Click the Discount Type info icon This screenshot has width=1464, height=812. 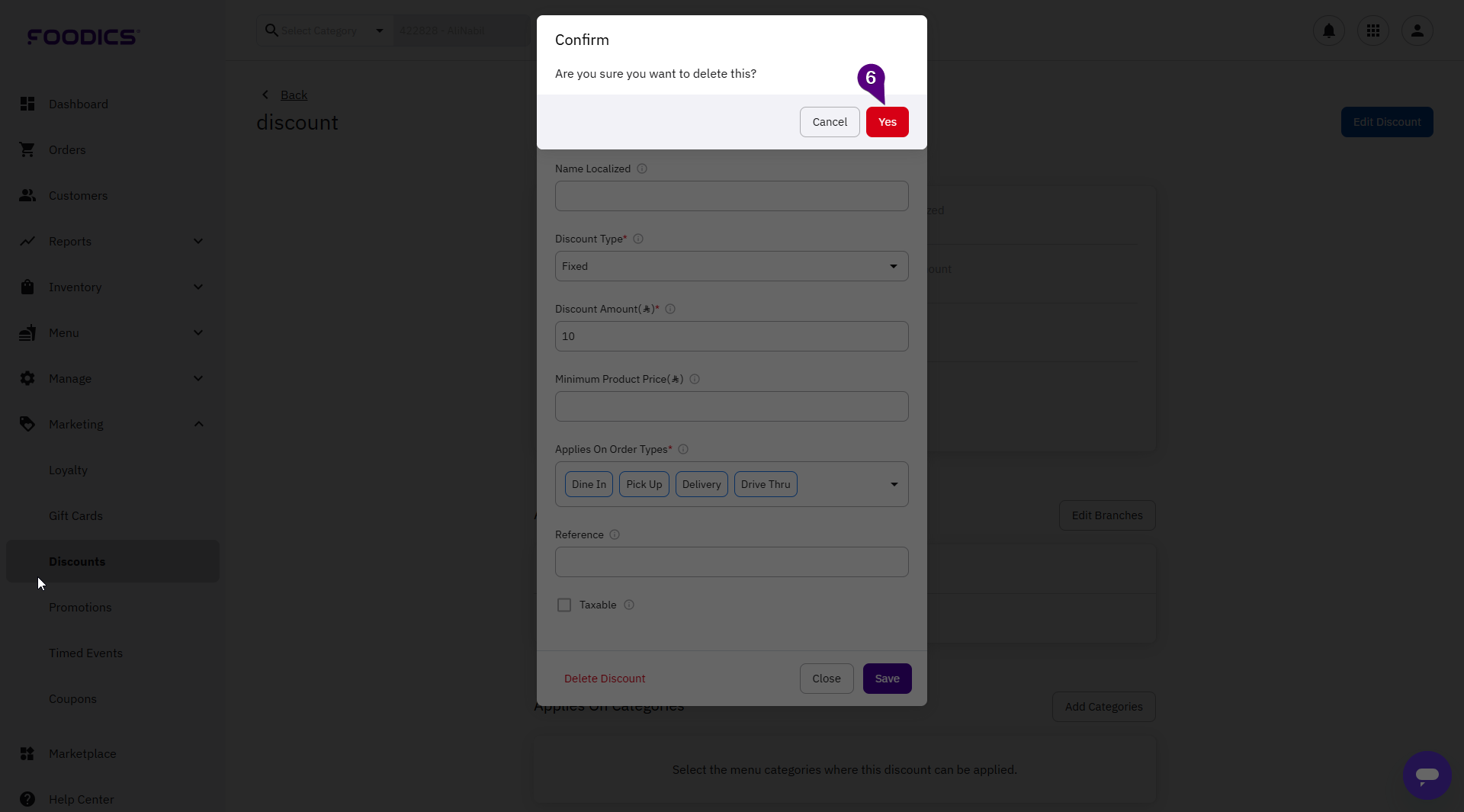(x=638, y=239)
